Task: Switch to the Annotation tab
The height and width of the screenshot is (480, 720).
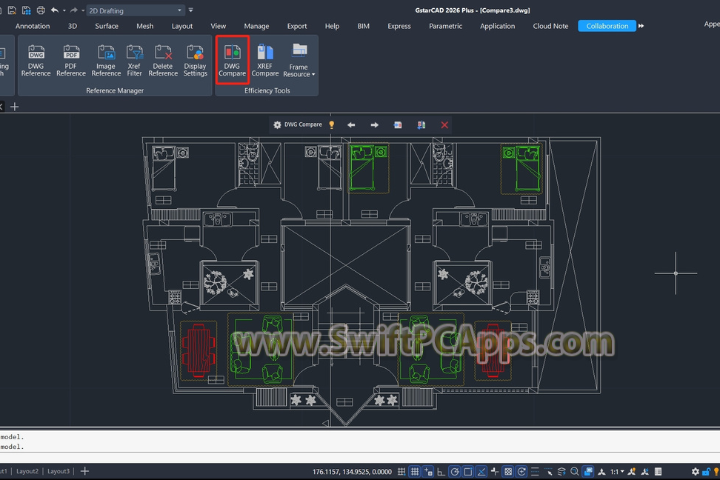Action: (33, 26)
